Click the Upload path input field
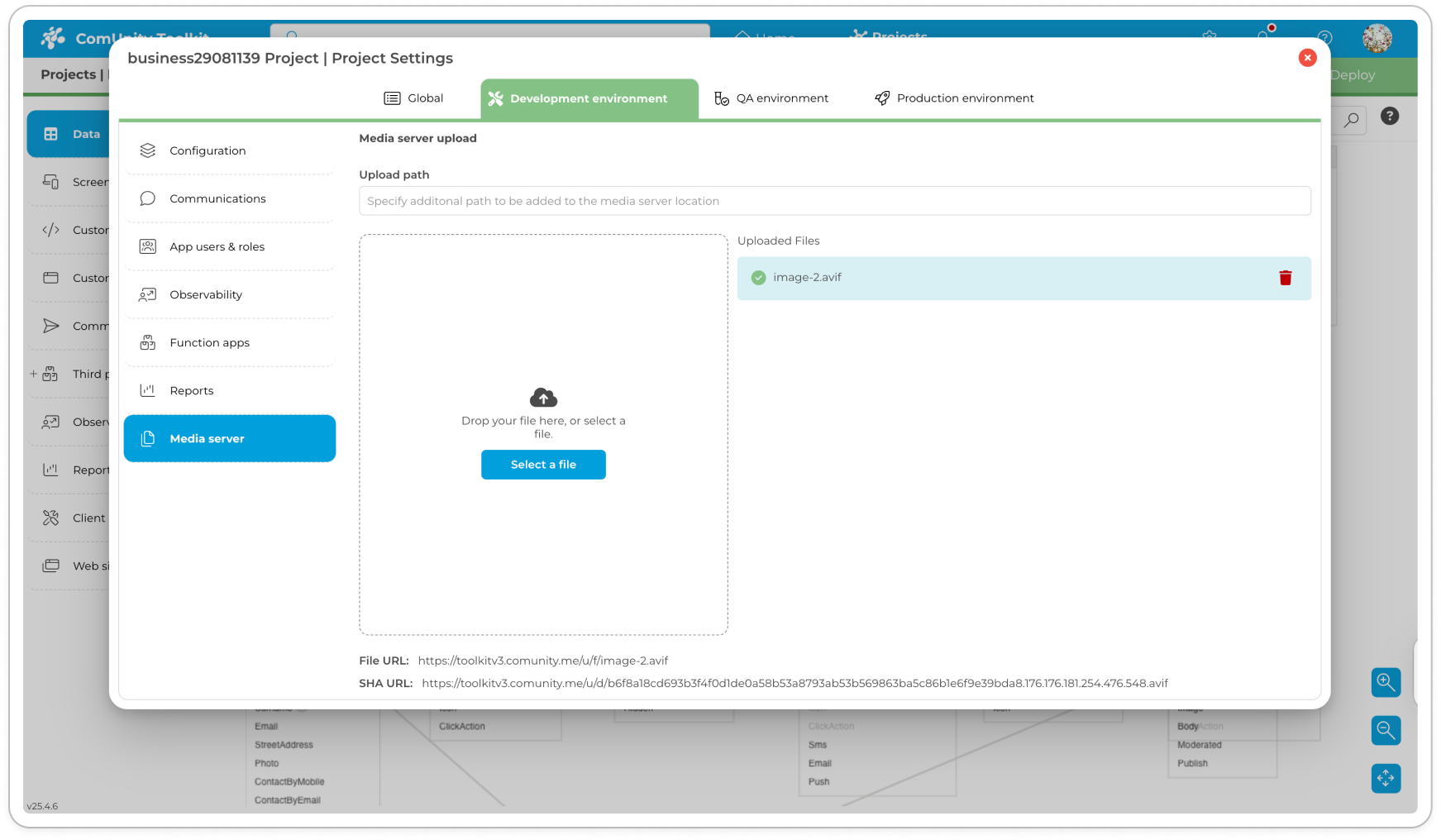Screen dimensions: 1441x840 click(x=834, y=201)
